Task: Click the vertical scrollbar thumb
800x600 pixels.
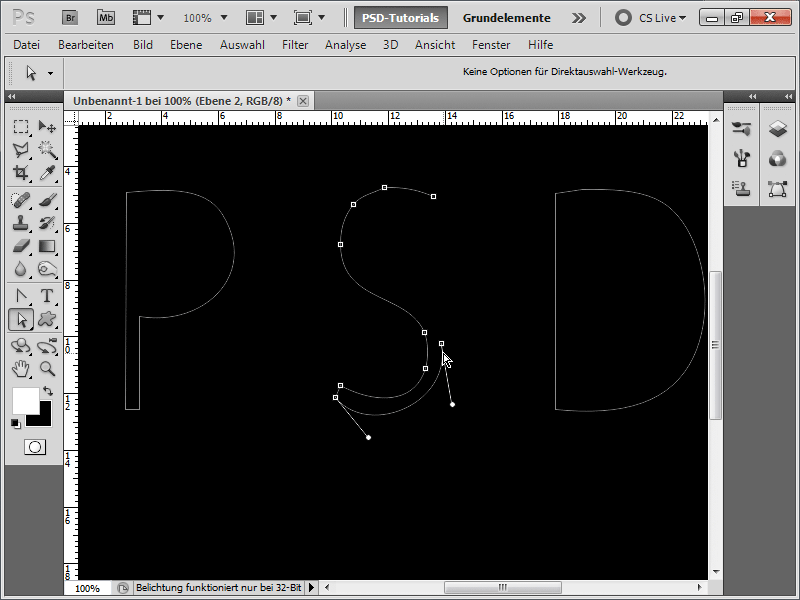Action: pyautogui.click(x=715, y=345)
